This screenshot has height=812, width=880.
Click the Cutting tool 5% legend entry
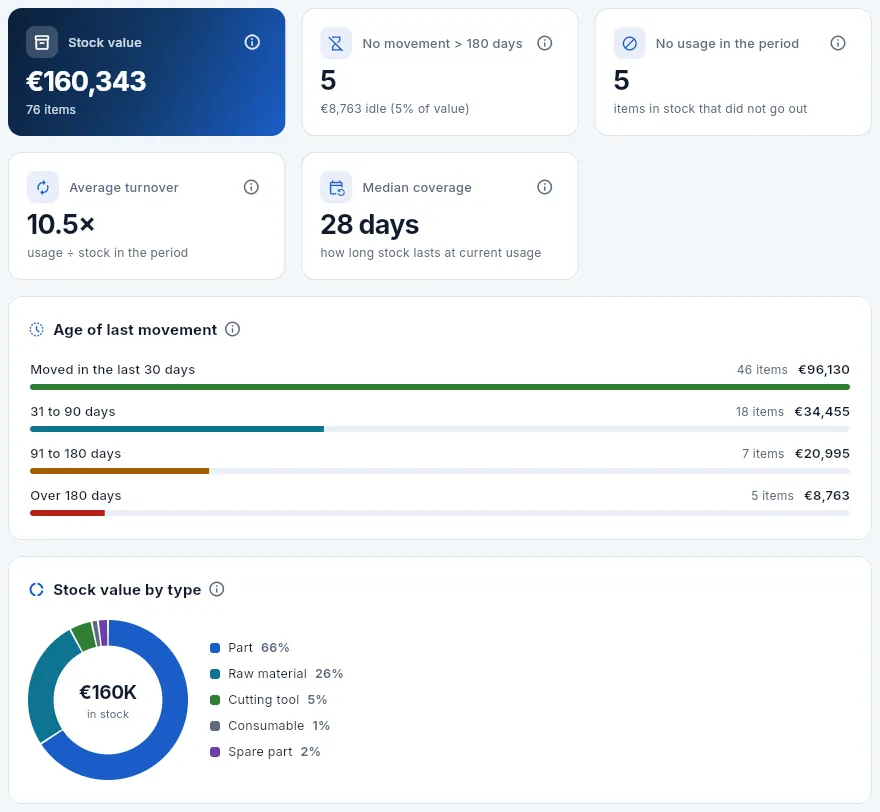coord(268,700)
